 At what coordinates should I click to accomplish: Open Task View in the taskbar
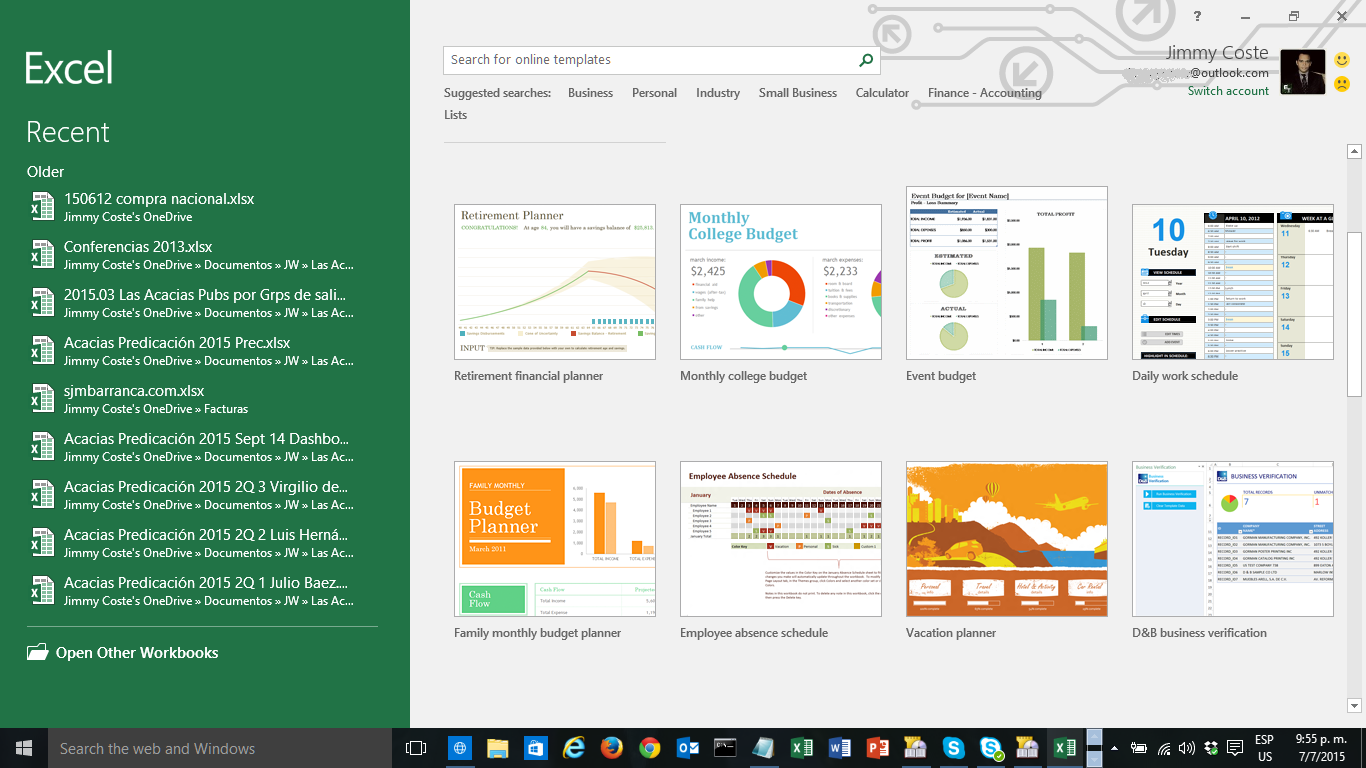tap(415, 748)
